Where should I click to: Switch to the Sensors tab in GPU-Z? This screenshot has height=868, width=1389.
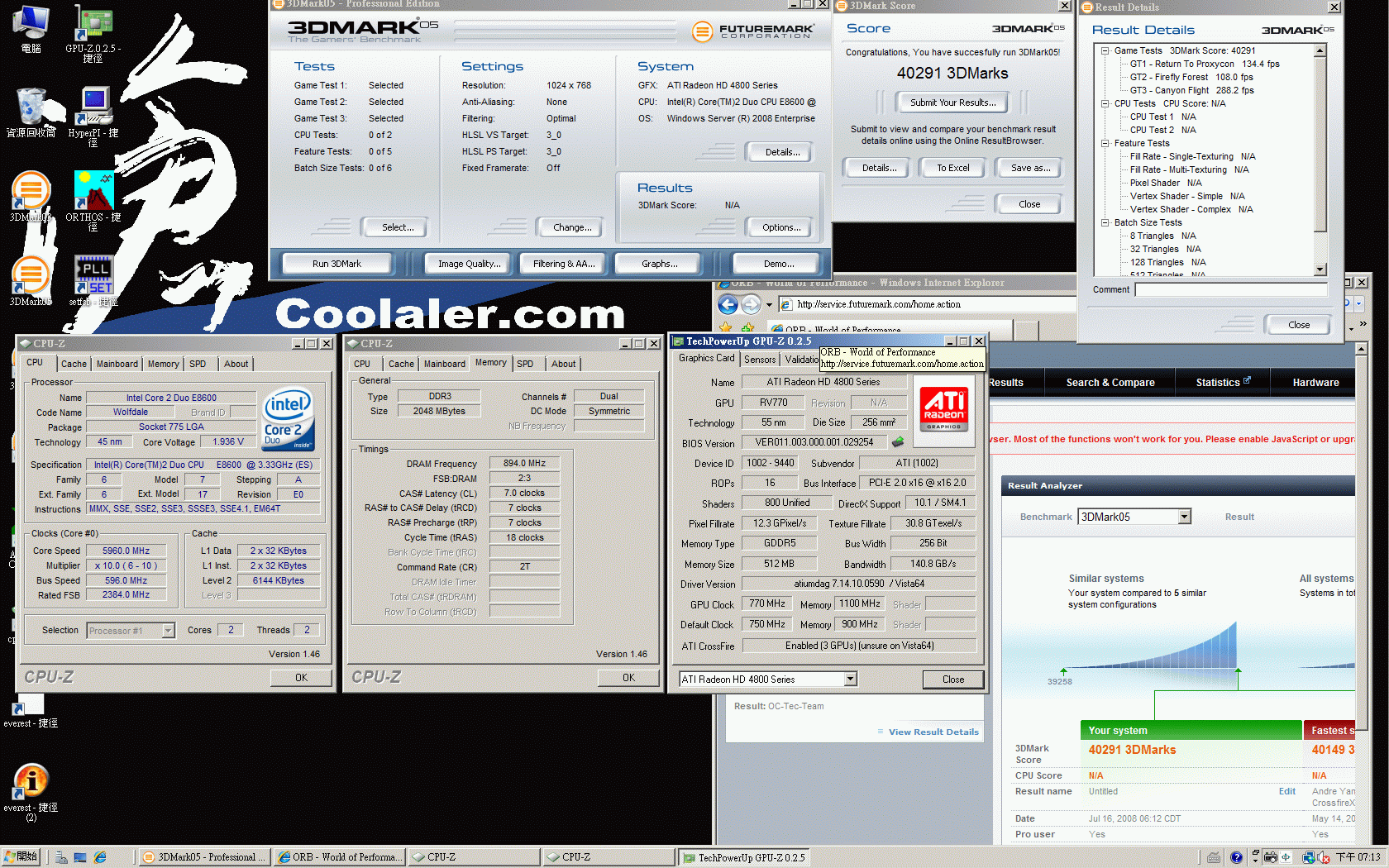coord(760,360)
